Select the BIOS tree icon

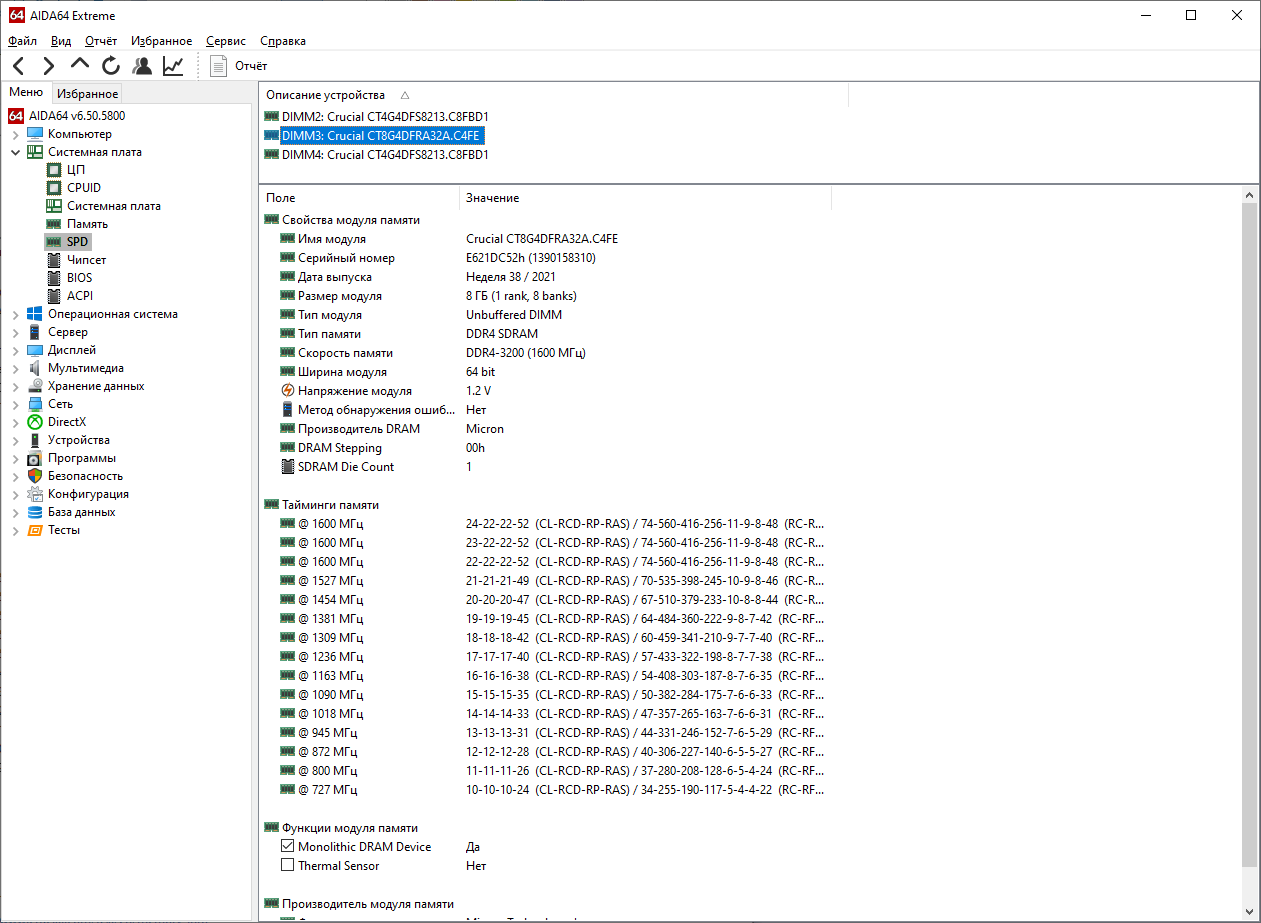(54, 278)
